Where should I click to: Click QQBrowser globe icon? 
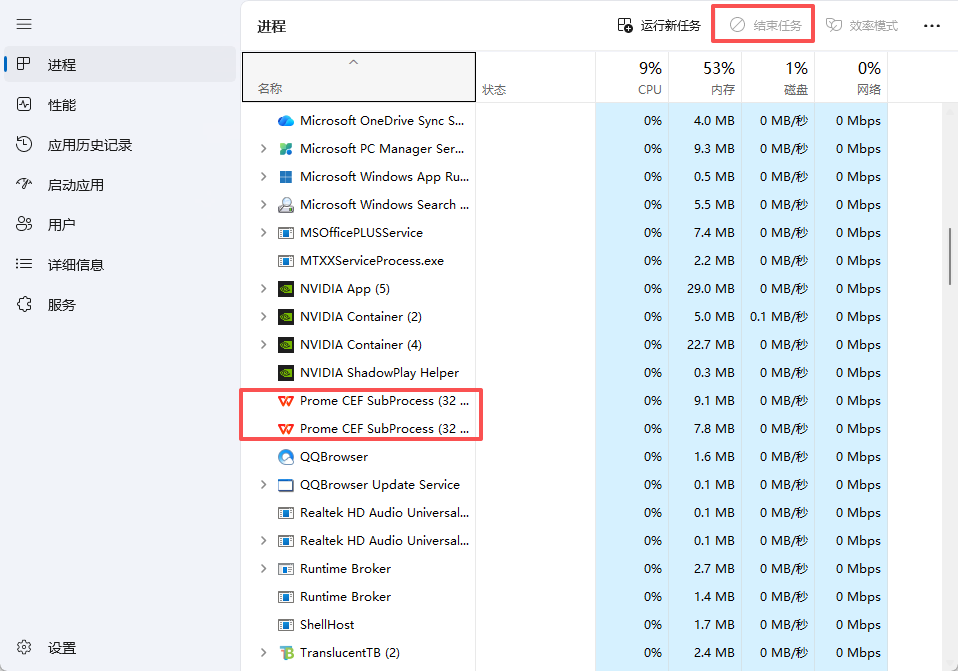[285, 456]
